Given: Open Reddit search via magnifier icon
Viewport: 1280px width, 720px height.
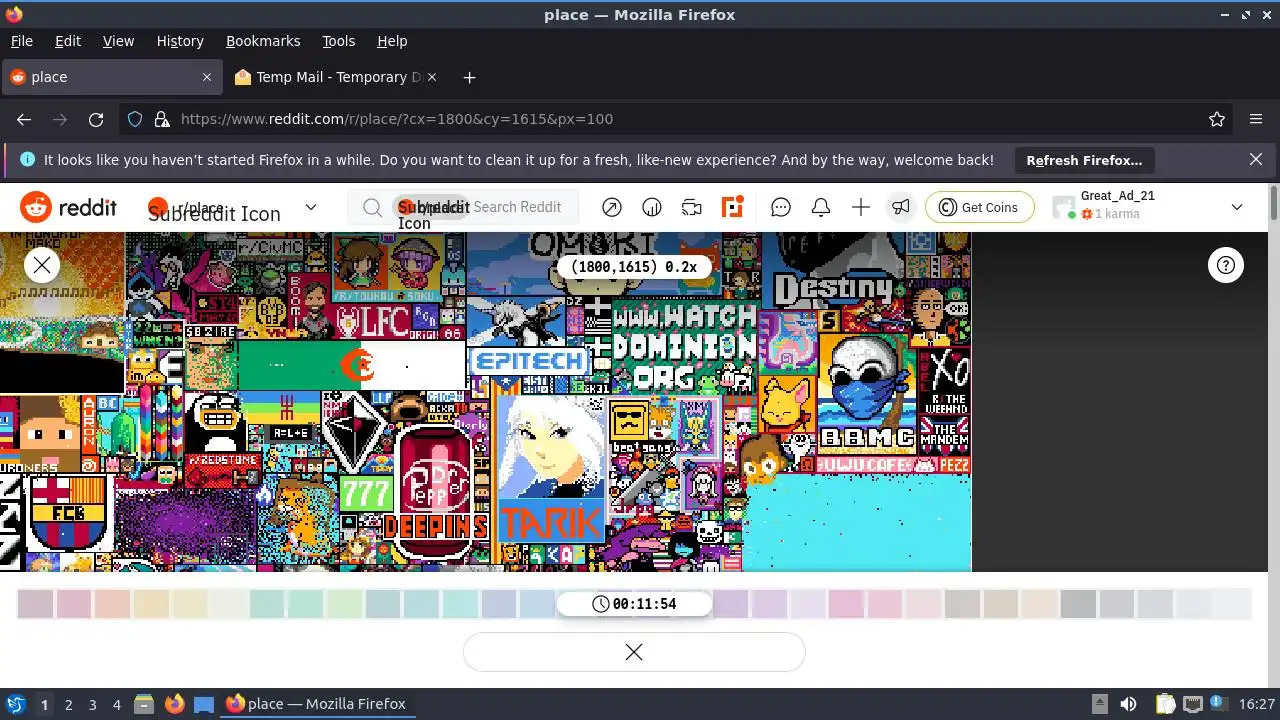Looking at the screenshot, I should click(372, 207).
